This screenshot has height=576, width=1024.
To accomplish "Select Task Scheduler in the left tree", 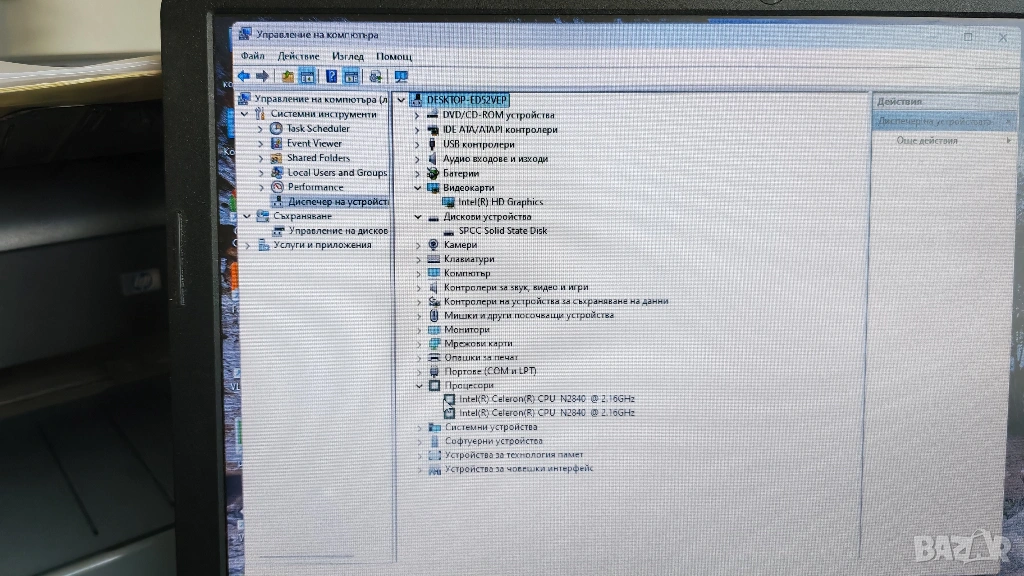I will (x=318, y=129).
